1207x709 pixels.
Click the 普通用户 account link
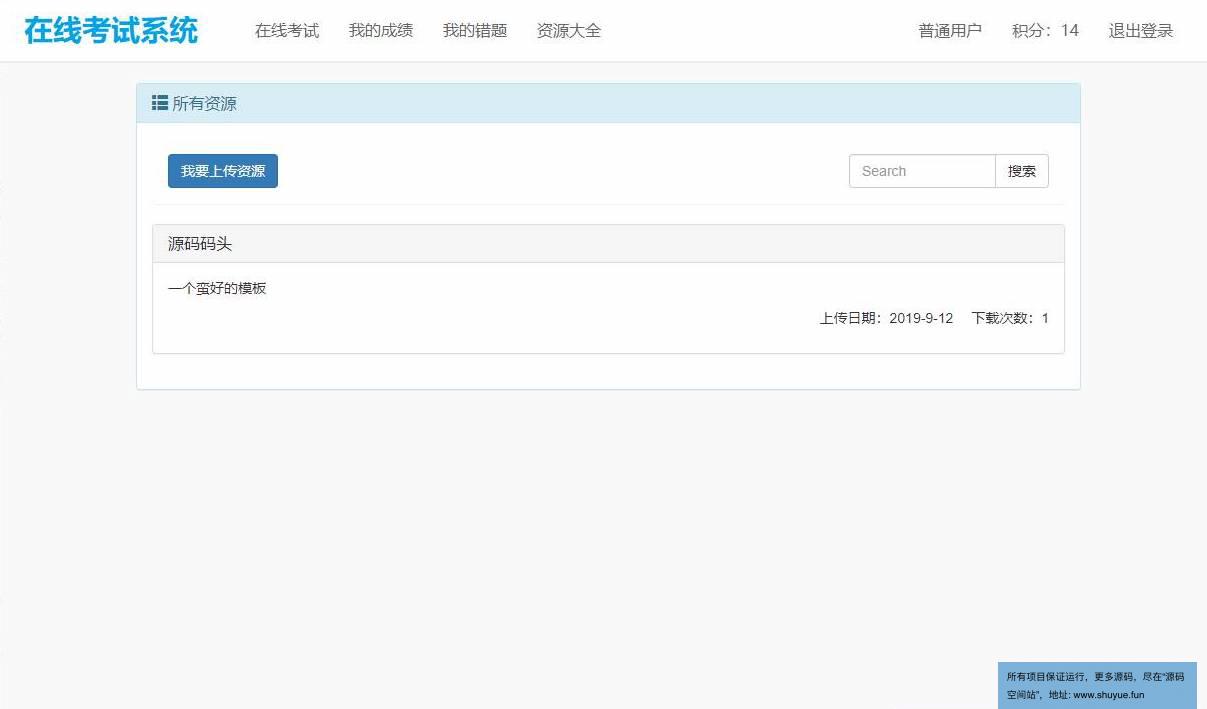point(950,31)
